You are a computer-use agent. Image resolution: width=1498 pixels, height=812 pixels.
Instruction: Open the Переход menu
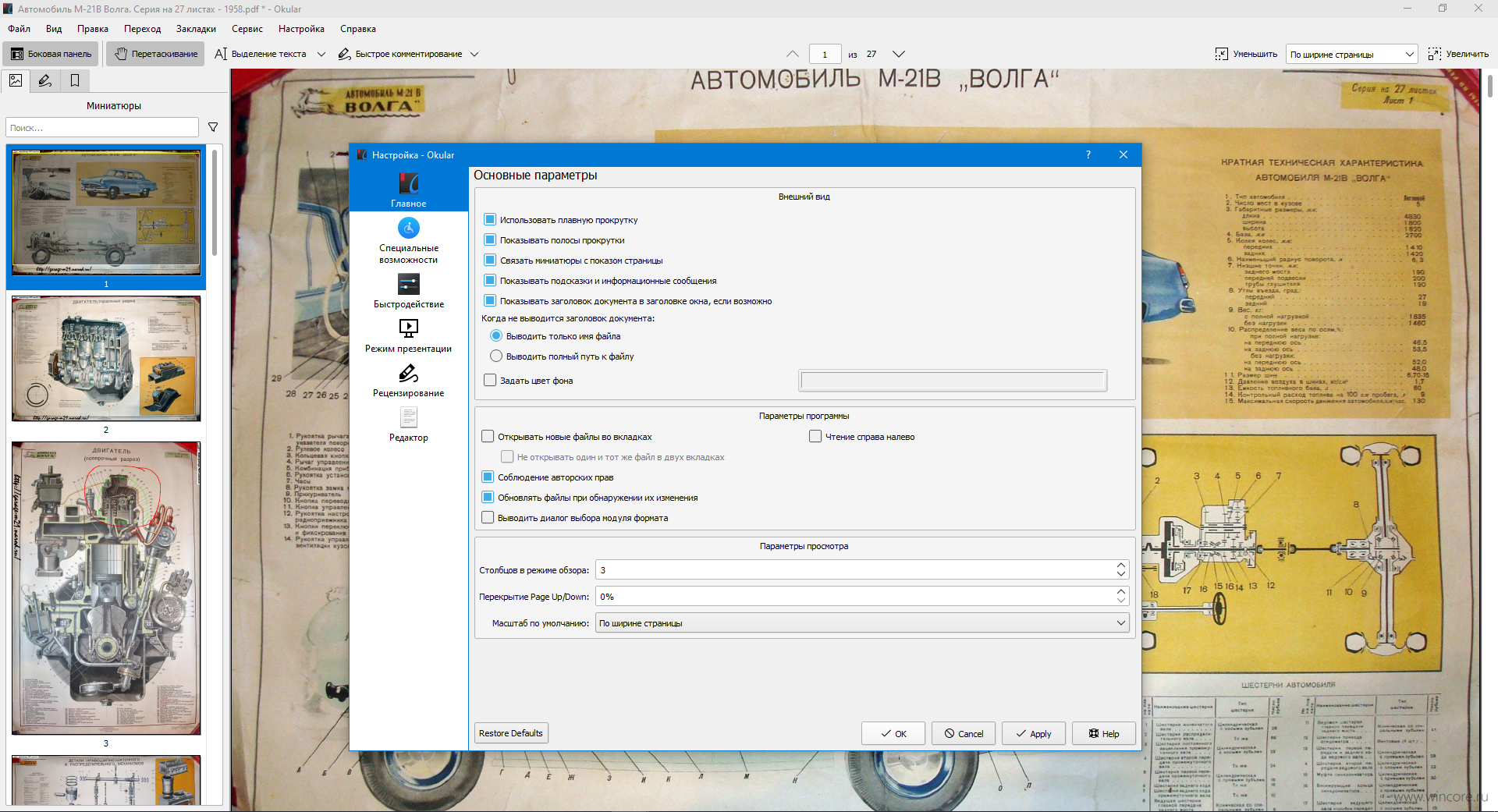[x=142, y=29]
